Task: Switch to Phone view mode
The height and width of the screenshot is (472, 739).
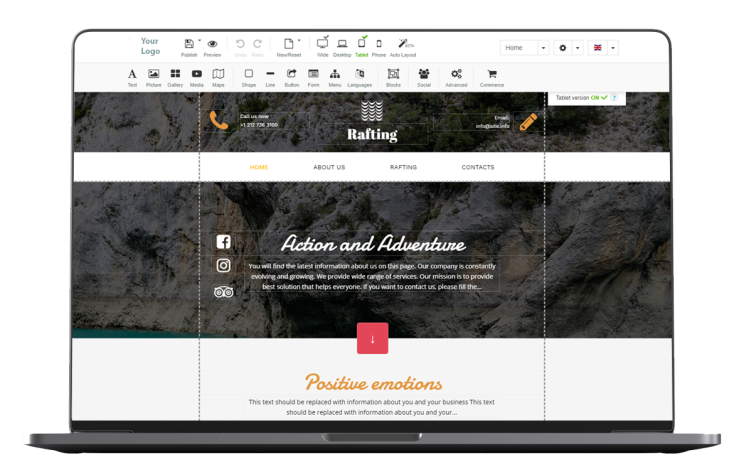Action: coord(378,44)
